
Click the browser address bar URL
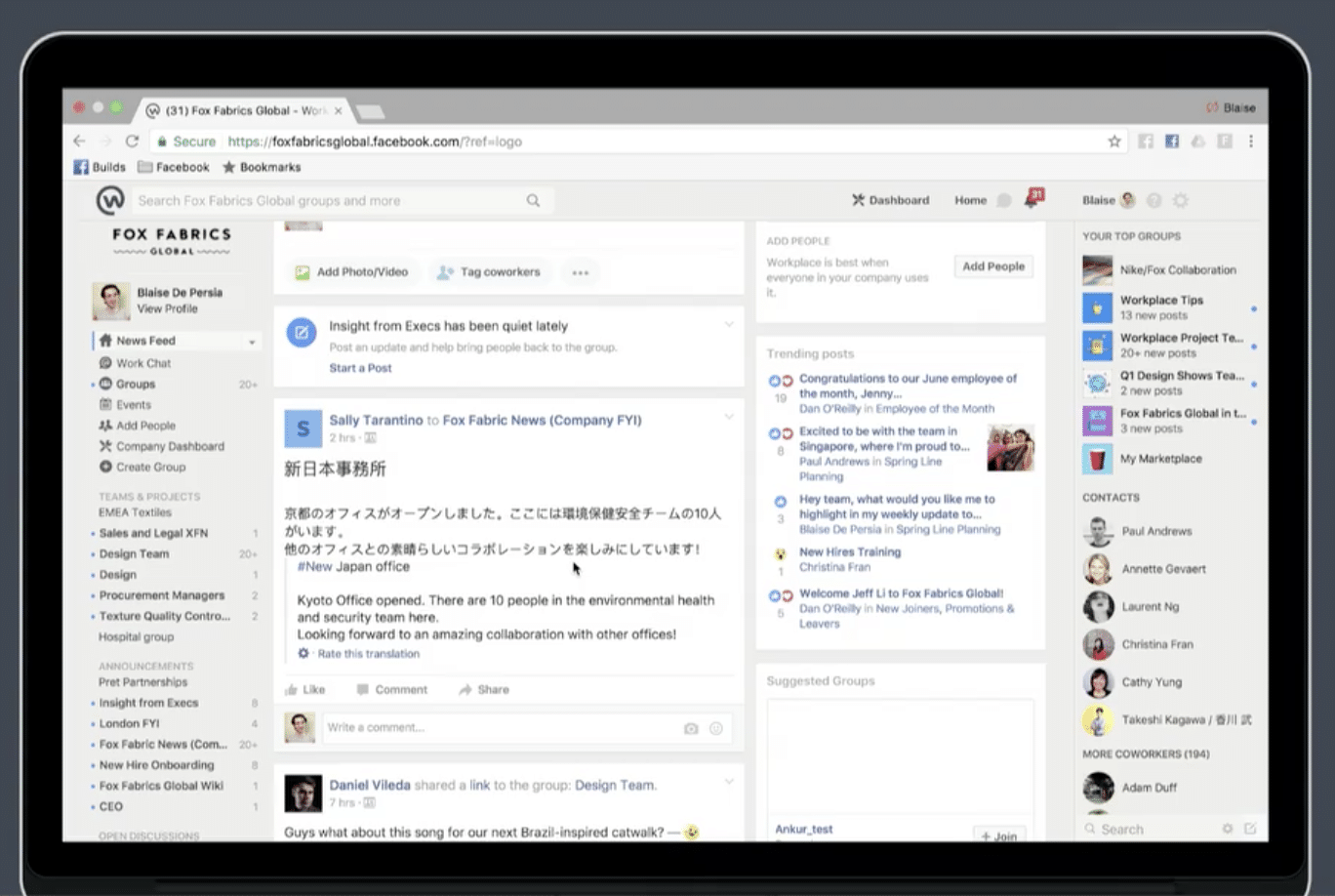click(375, 142)
